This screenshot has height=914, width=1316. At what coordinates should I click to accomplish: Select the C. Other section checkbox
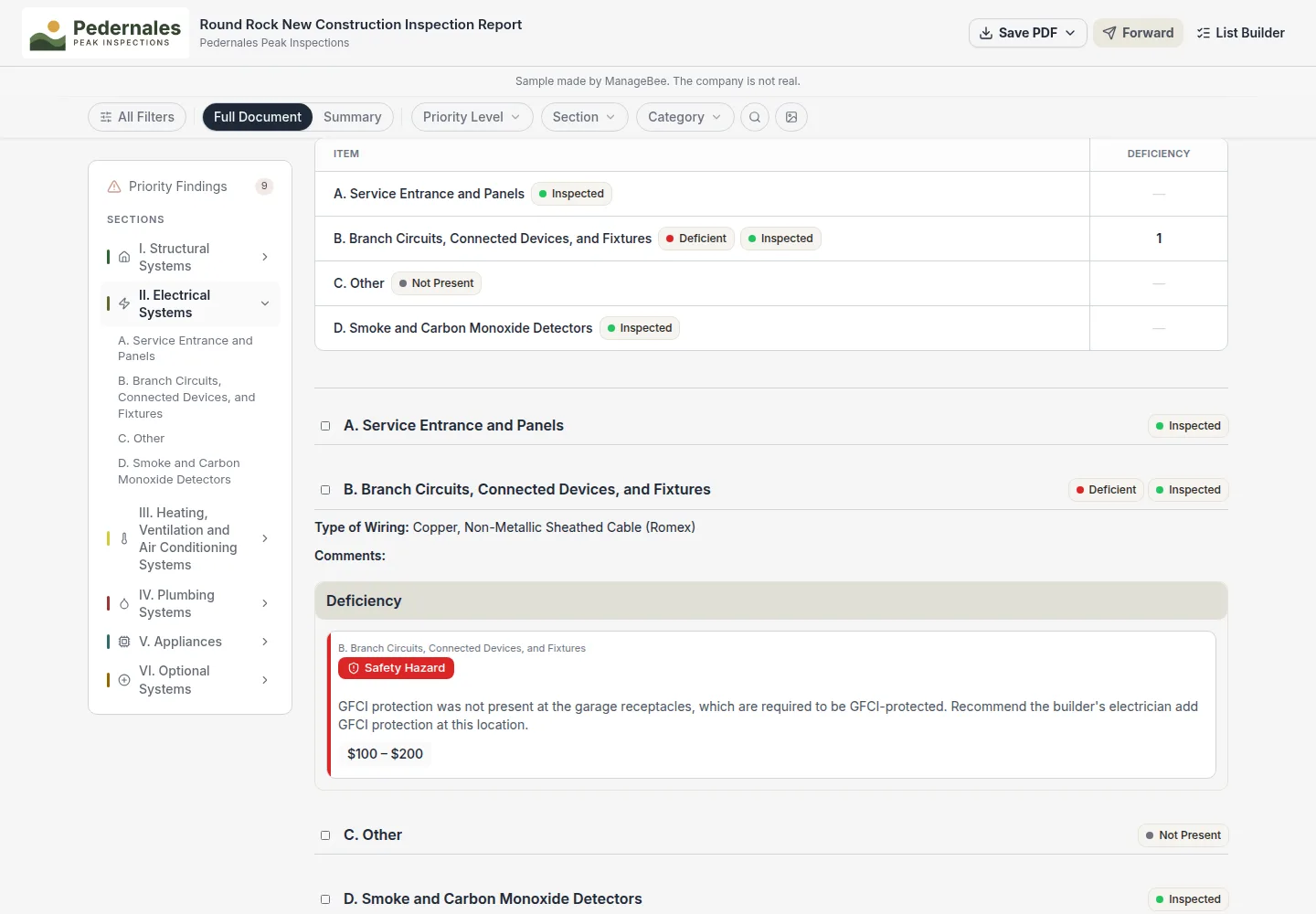click(325, 835)
